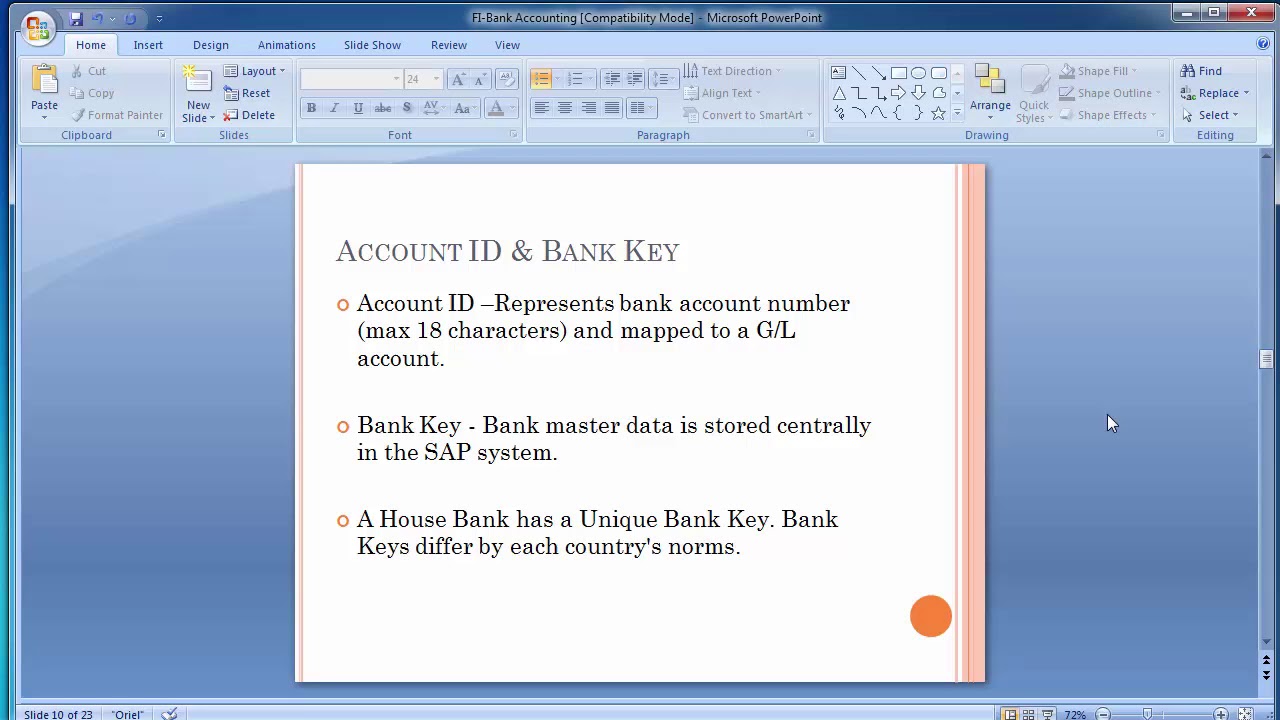
Task: Open the font size dropdown
Action: coord(436,79)
